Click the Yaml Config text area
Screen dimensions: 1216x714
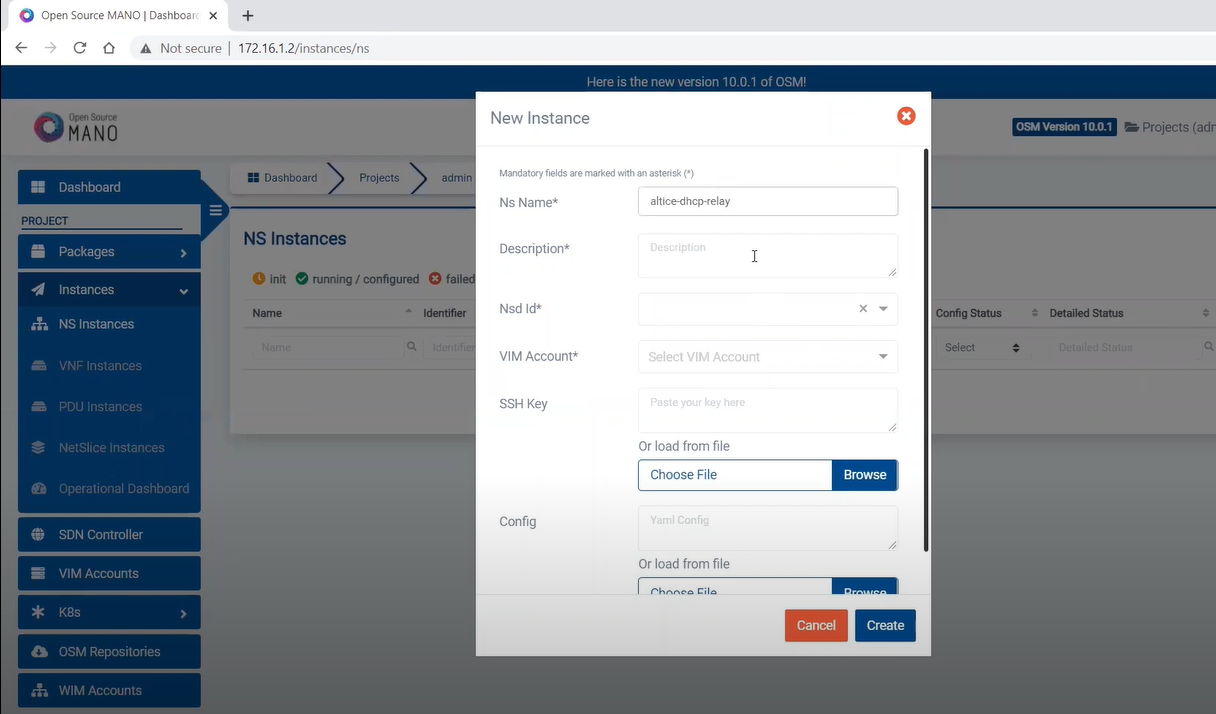point(768,528)
